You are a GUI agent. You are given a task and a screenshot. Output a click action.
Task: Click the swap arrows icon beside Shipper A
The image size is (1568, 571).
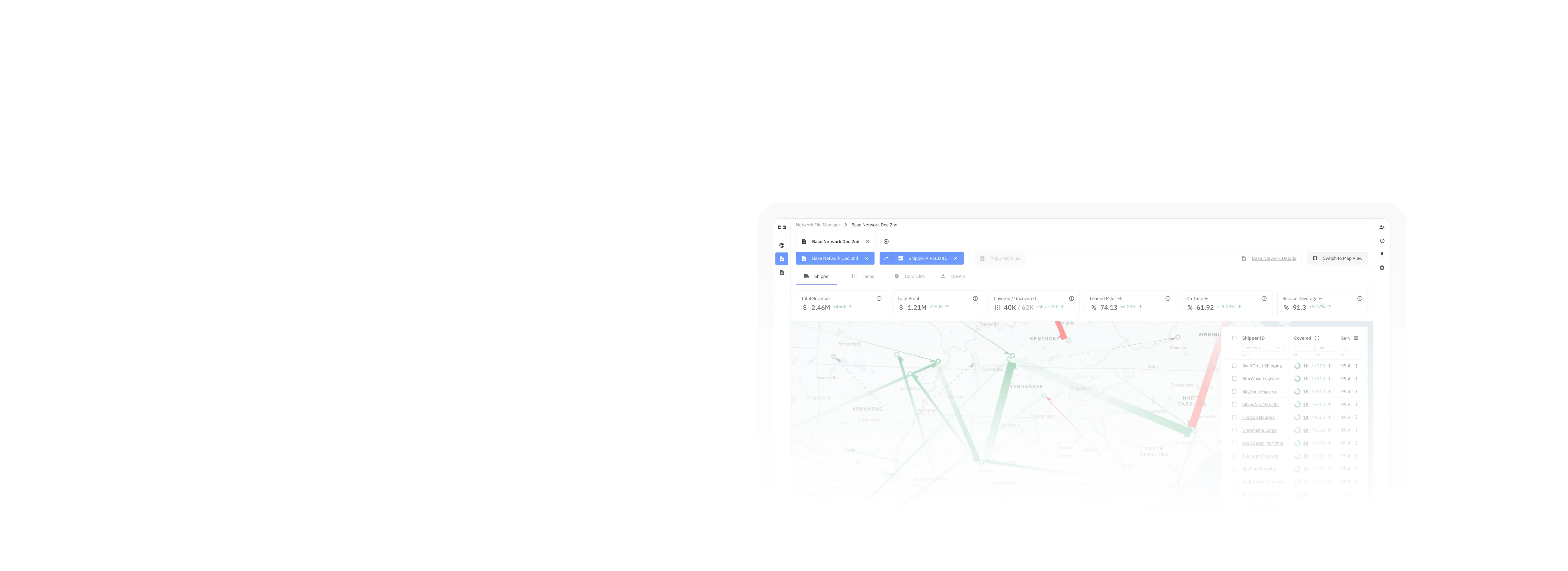coord(886,258)
